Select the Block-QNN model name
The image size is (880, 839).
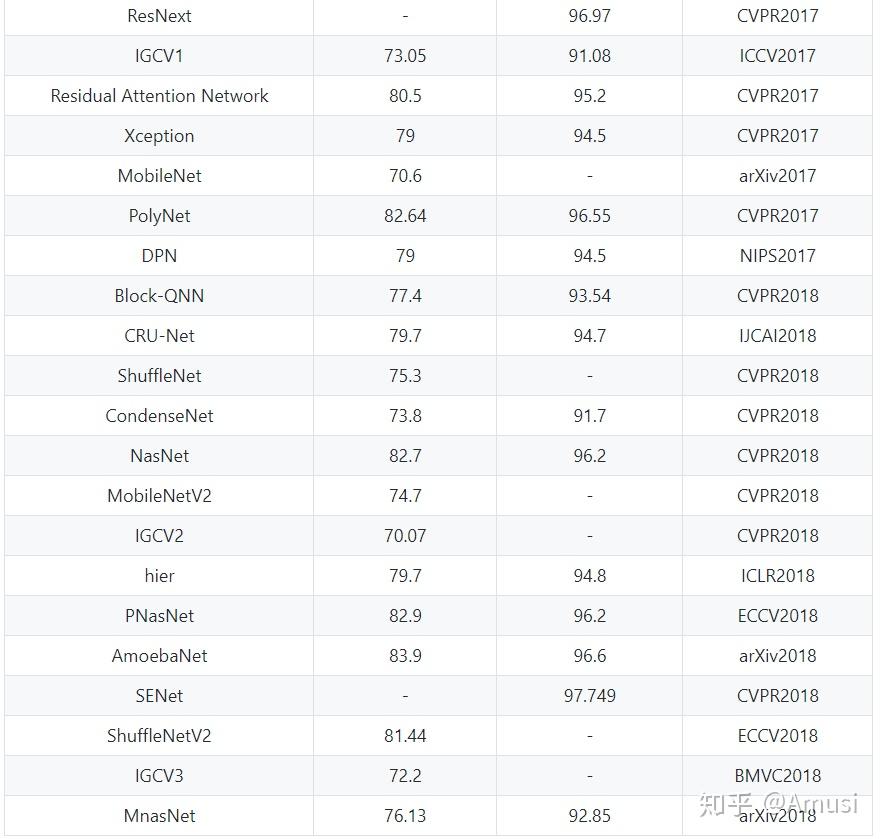click(159, 296)
